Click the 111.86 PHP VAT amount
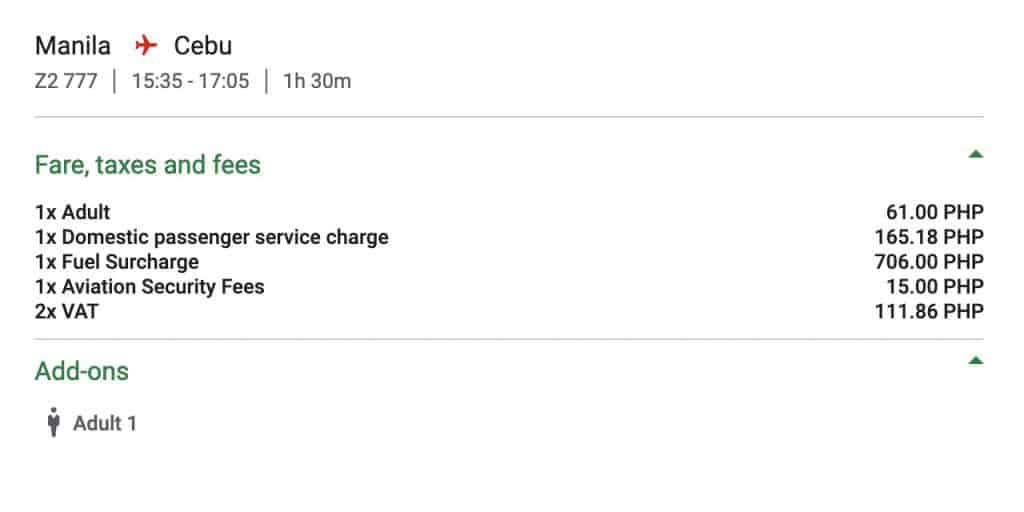 [929, 312]
